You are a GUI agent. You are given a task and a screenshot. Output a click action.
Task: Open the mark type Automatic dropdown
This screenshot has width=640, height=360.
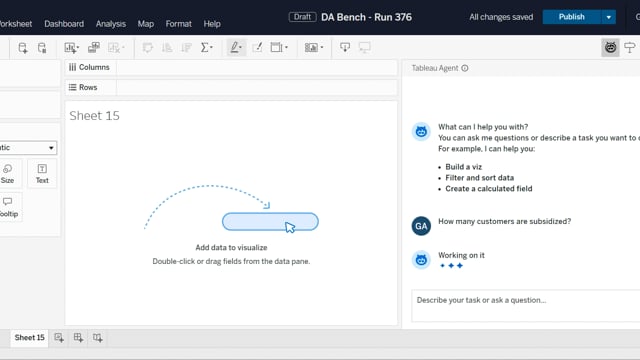tap(28, 148)
